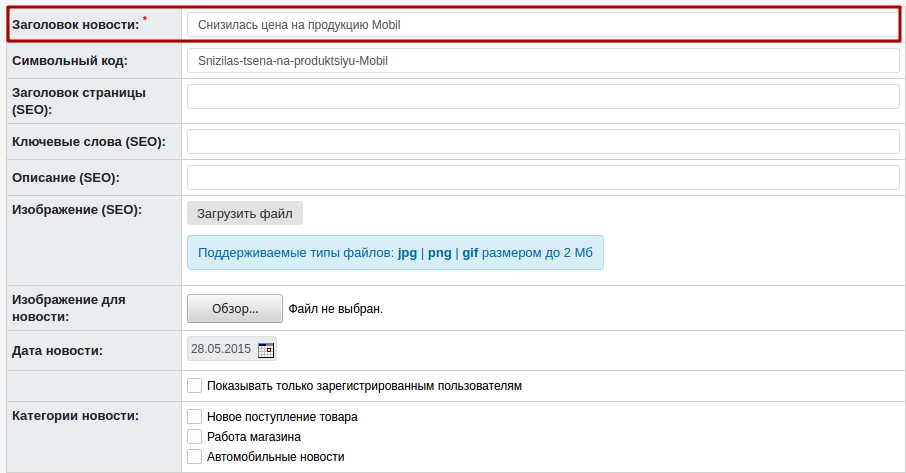Click the 'Категории новости:' label

point(75,416)
